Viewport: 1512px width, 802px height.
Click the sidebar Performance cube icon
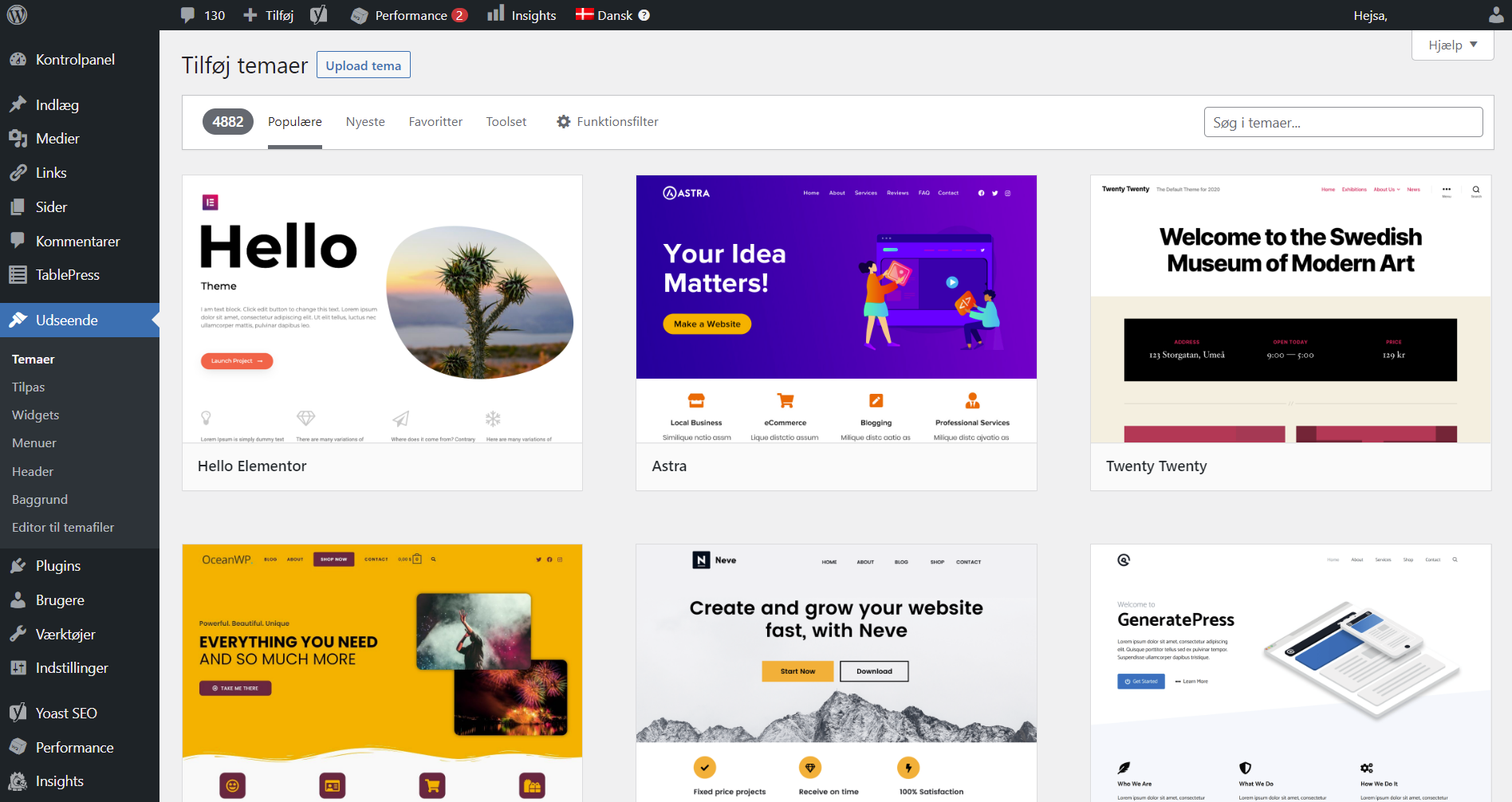[18, 747]
